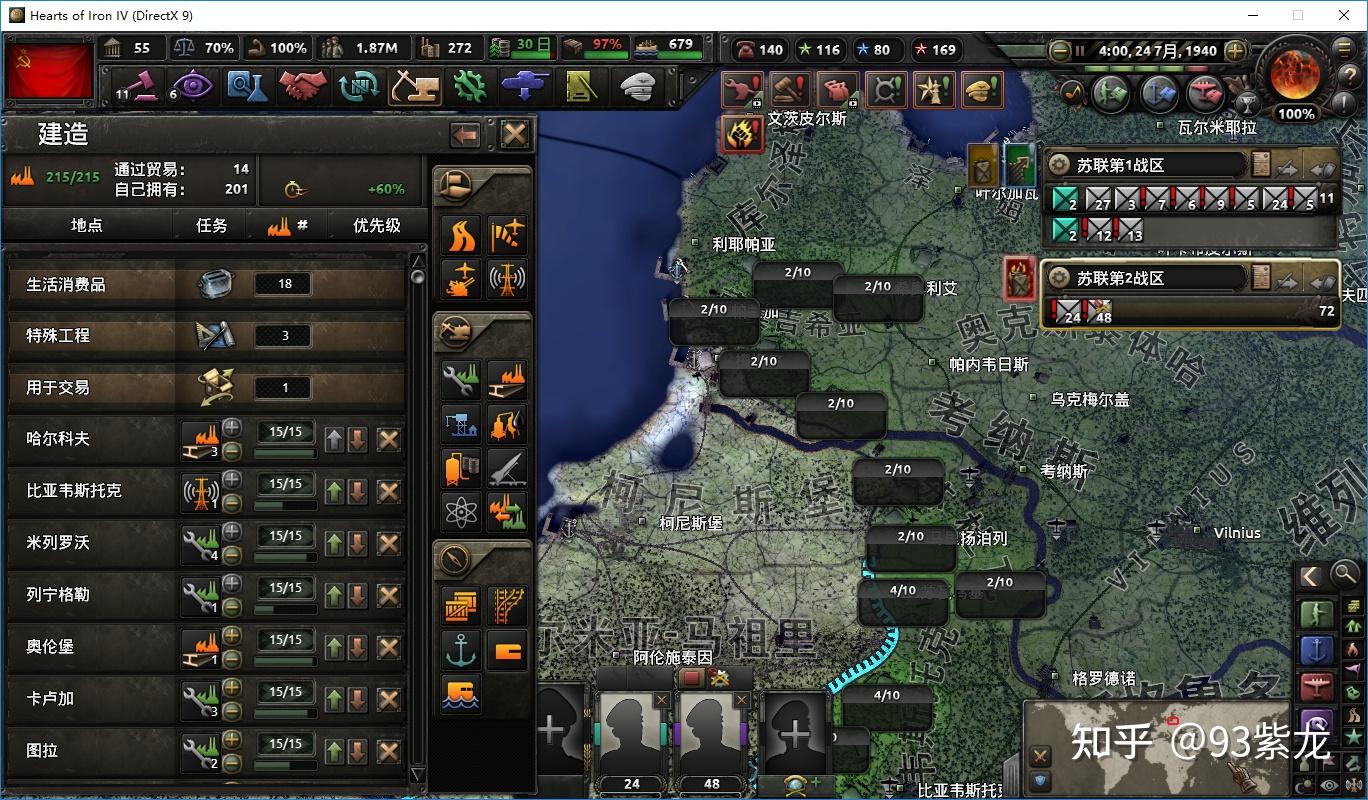This screenshot has height=800, width=1368.
Task: Open the red gavel alert icon
Action: coord(791,90)
